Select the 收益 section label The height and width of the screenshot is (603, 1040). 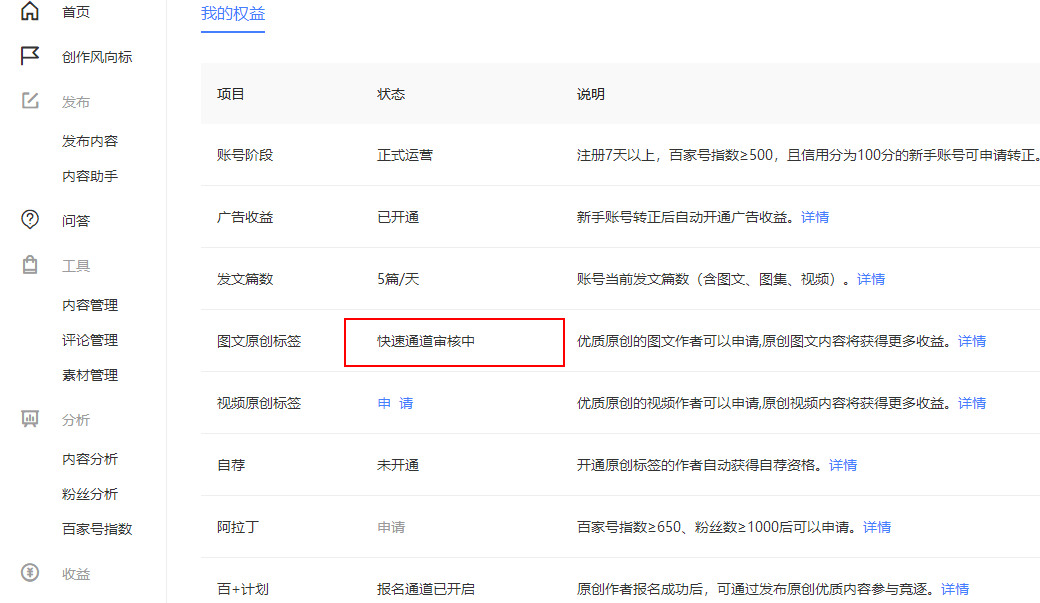pyautogui.click(x=76, y=574)
